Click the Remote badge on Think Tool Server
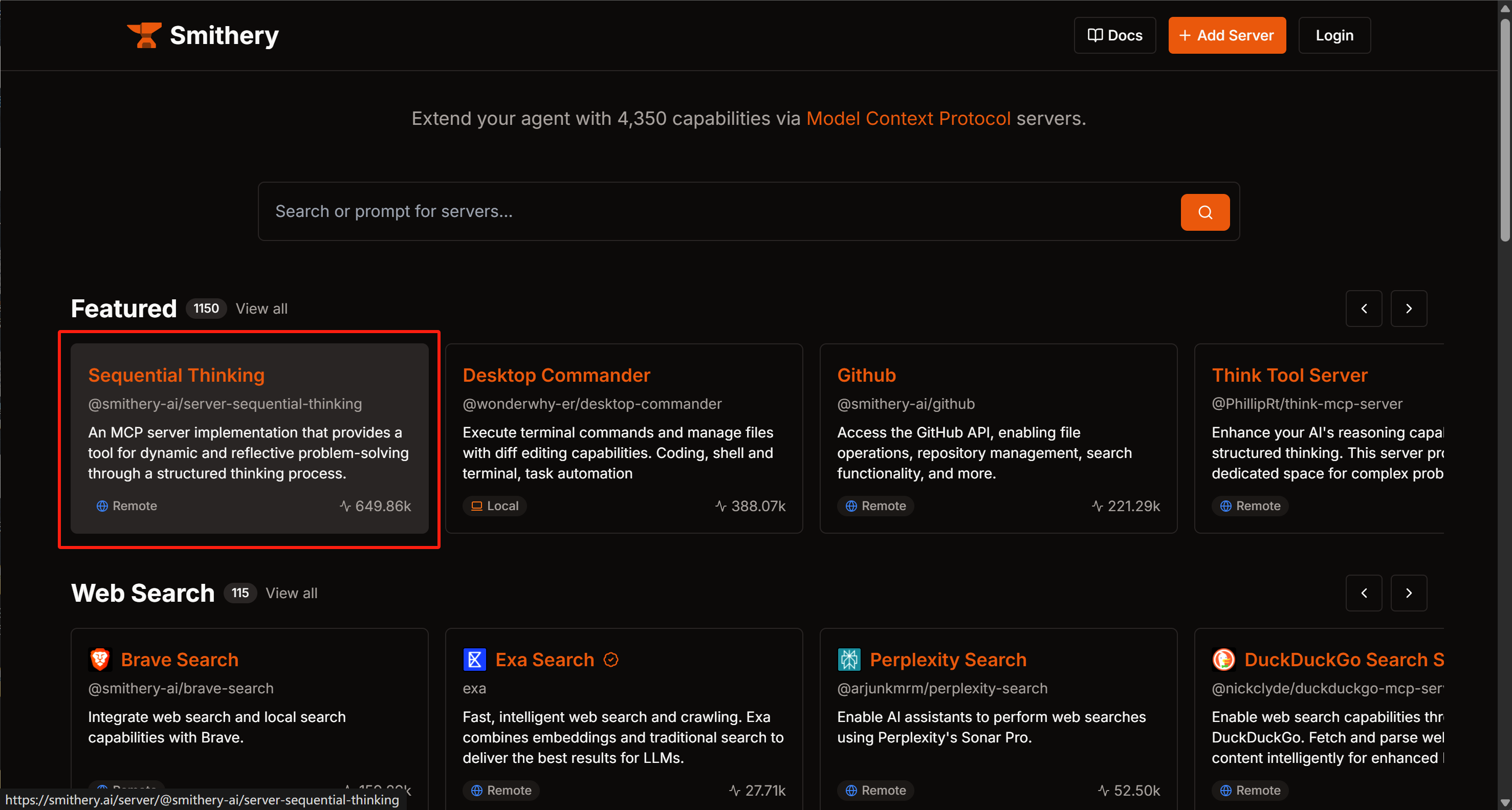Viewport: 1512px width, 810px height. click(1250, 506)
